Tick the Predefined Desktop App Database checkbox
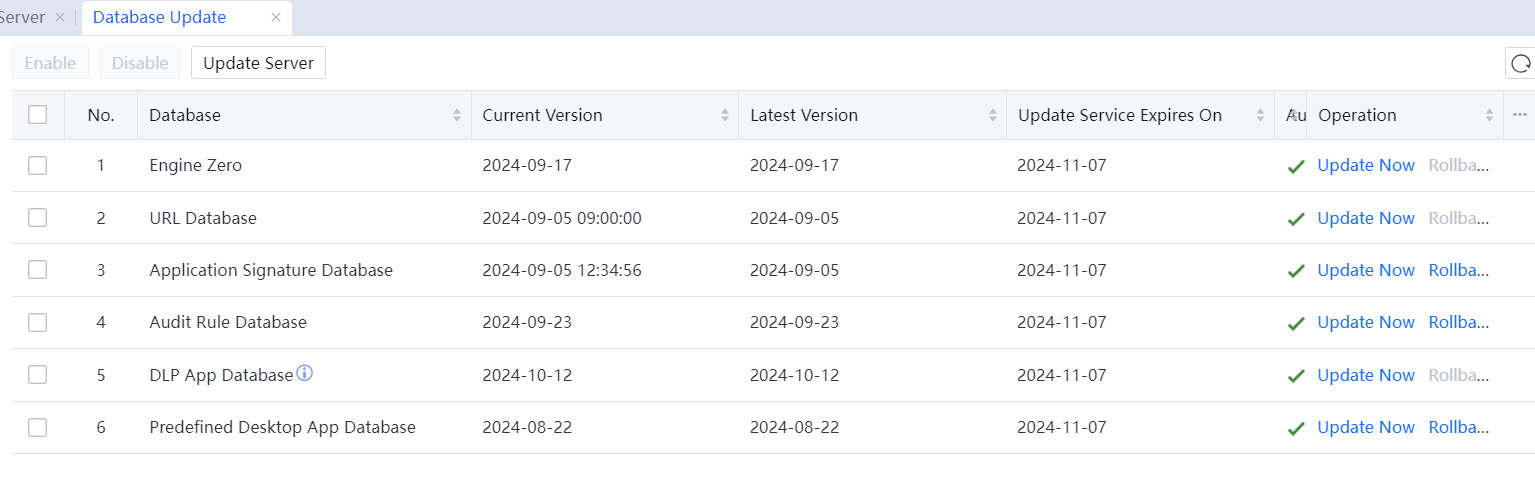The image size is (1535, 485). (x=38, y=427)
